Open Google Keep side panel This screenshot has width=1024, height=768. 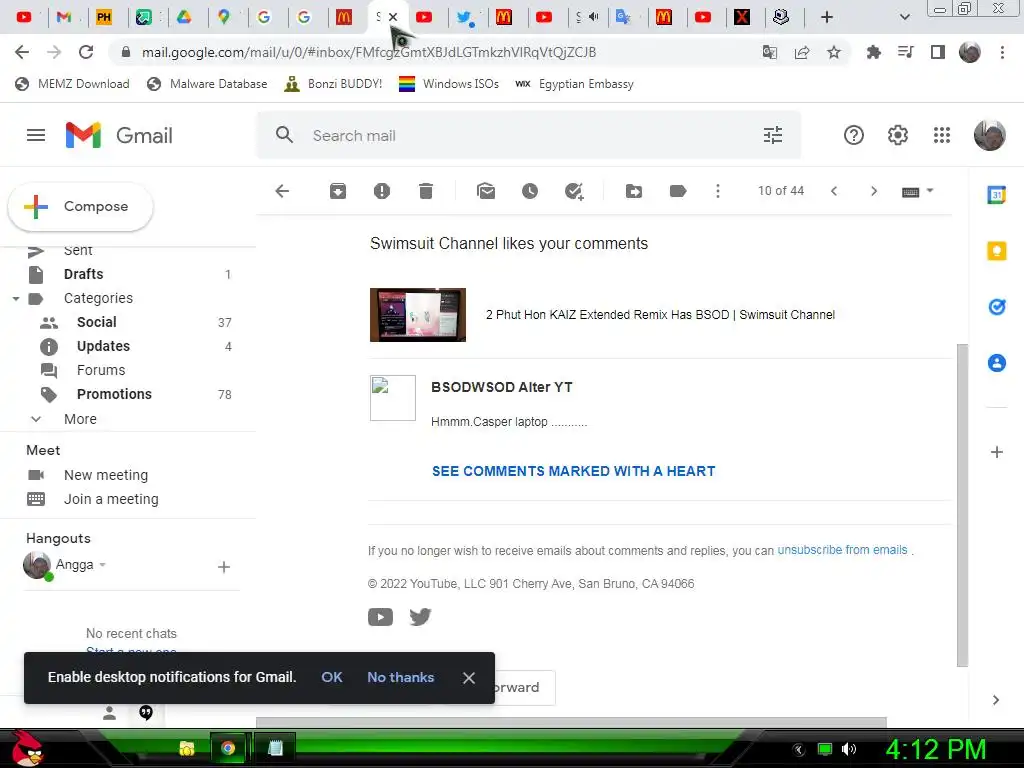(997, 251)
